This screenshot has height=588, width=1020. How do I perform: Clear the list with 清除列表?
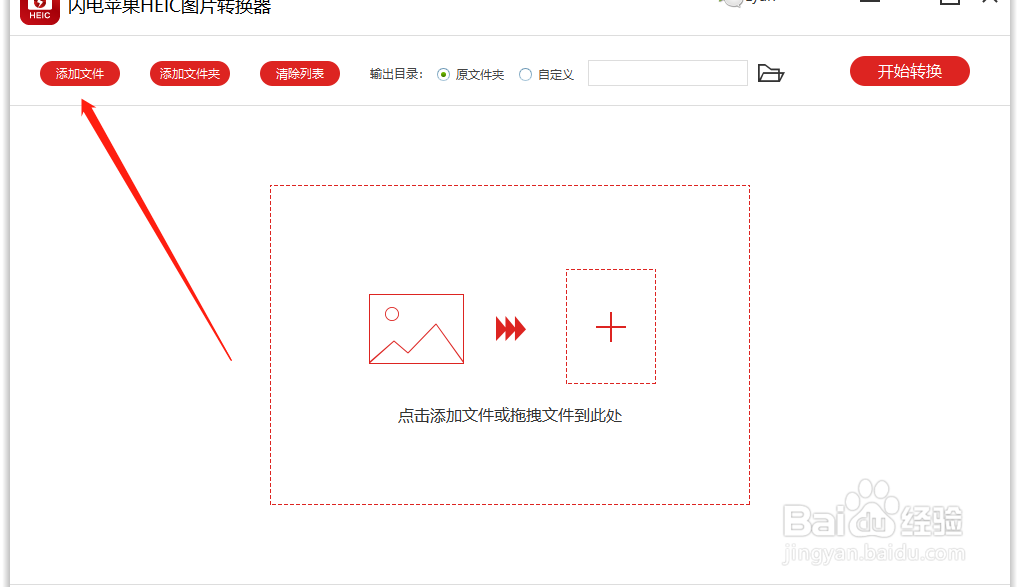point(300,74)
